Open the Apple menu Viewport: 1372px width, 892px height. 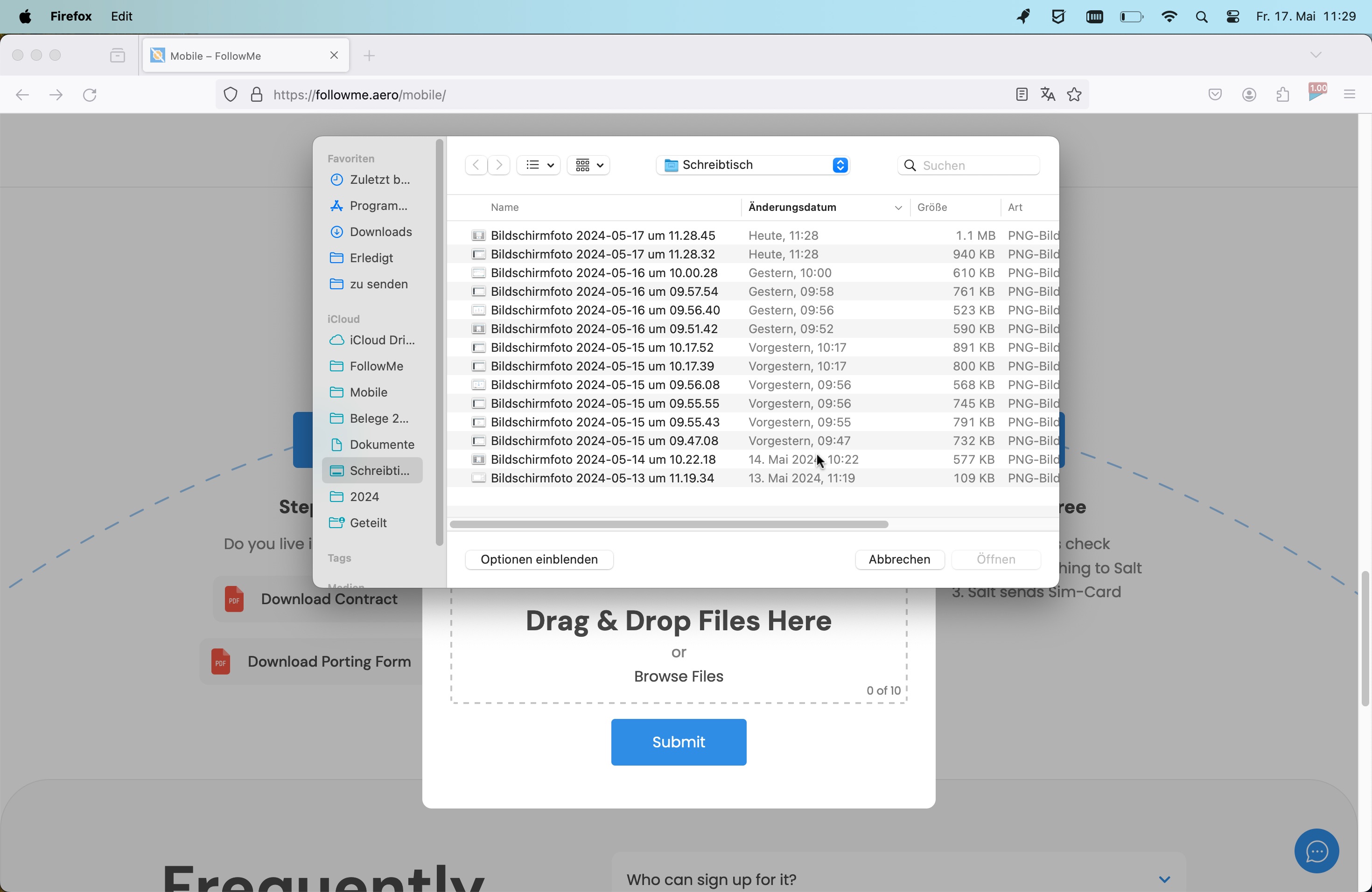point(25,17)
